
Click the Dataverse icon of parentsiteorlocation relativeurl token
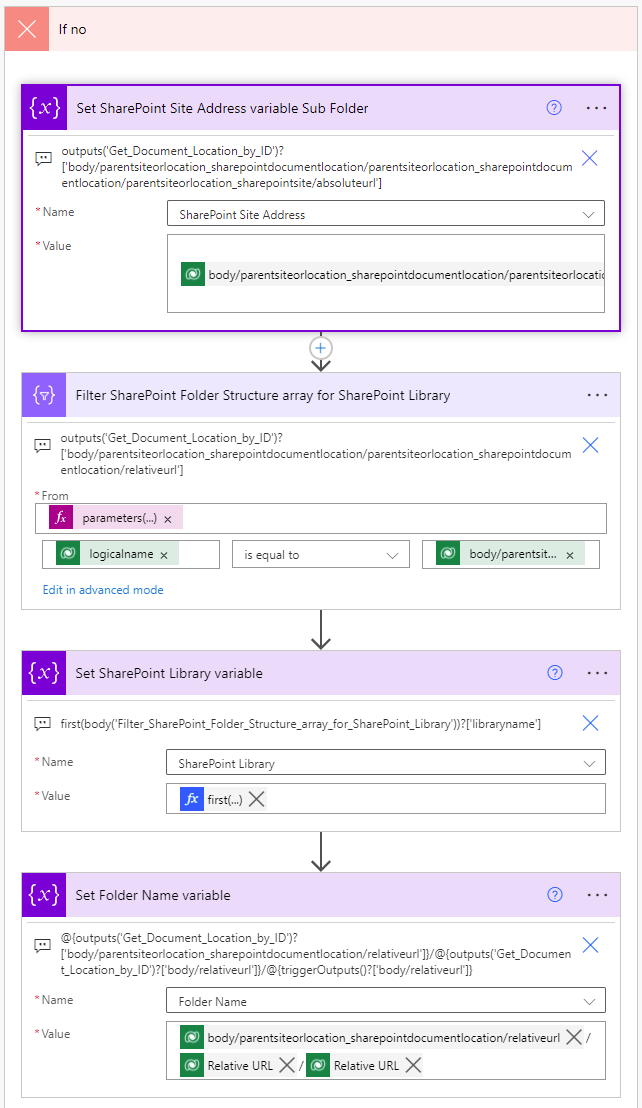191,1037
